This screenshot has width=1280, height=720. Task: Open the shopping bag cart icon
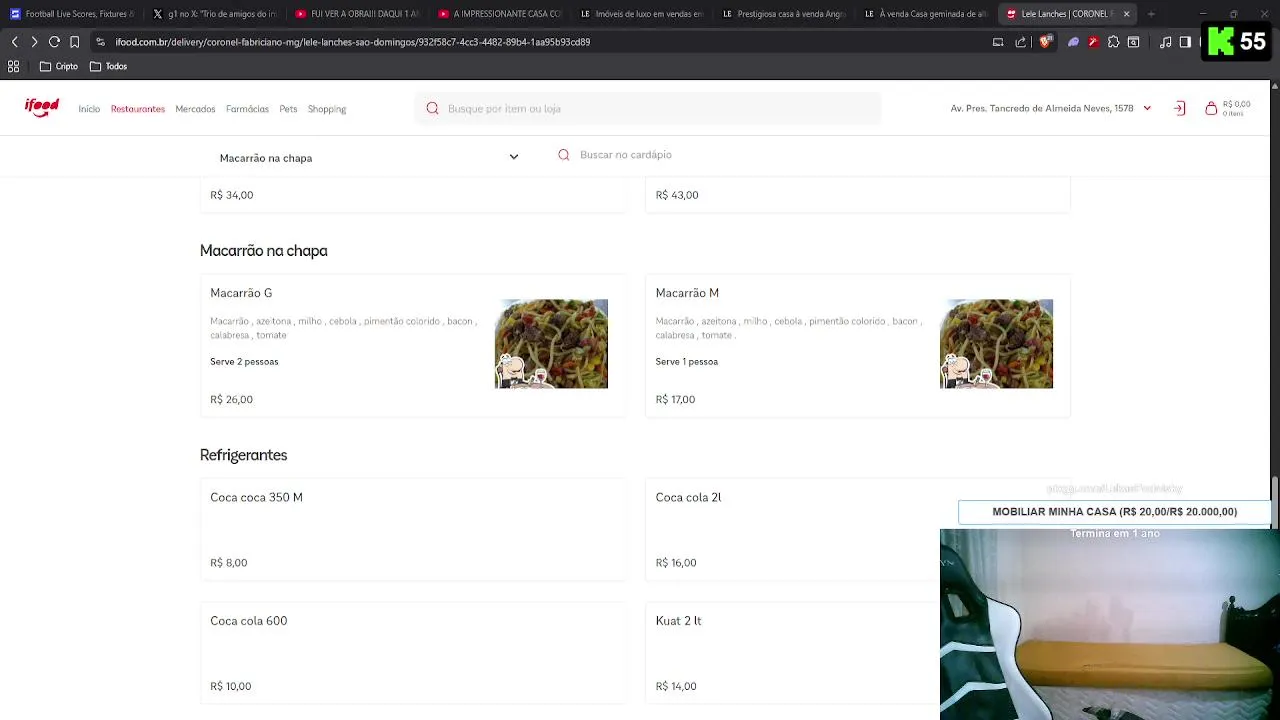pyautogui.click(x=1211, y=108)
